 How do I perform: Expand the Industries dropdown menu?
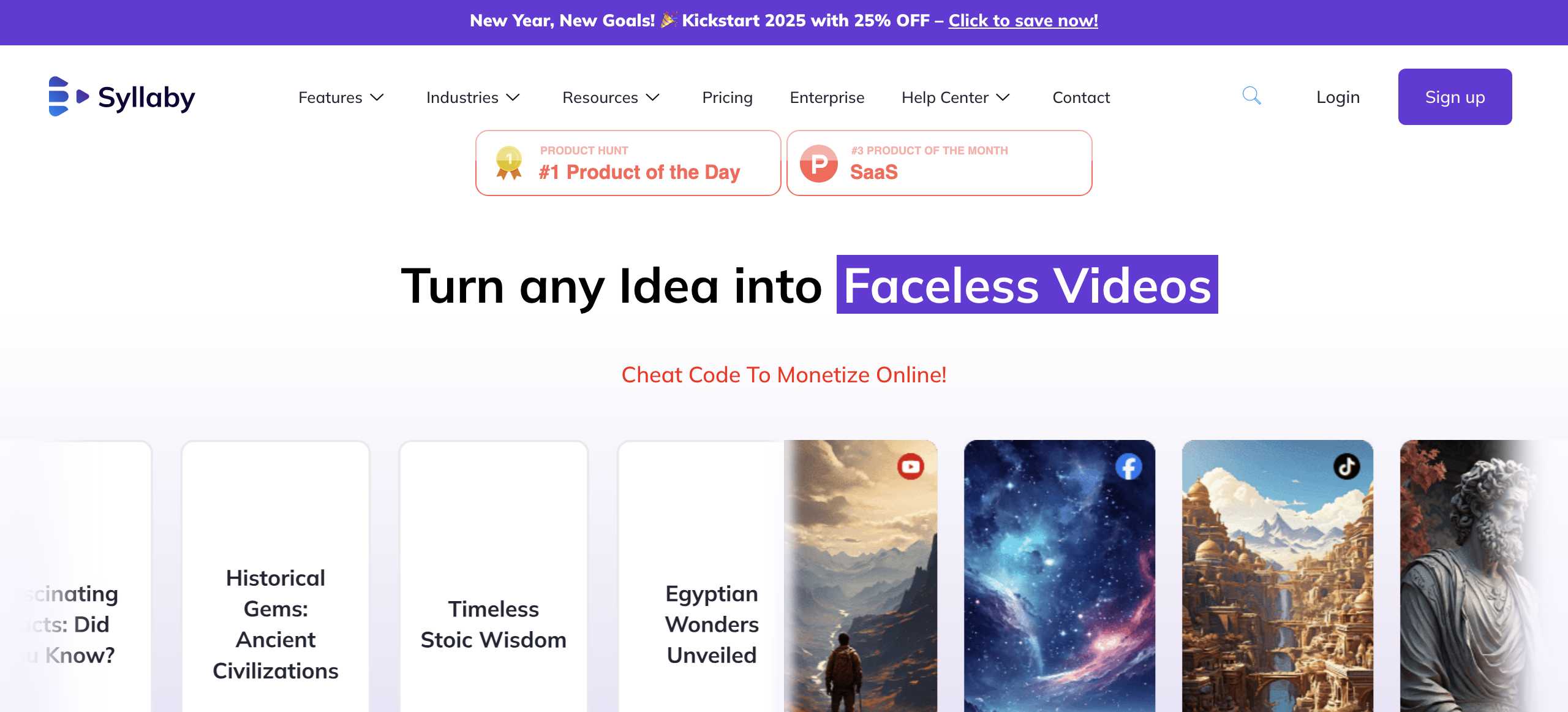coord(473,97)
